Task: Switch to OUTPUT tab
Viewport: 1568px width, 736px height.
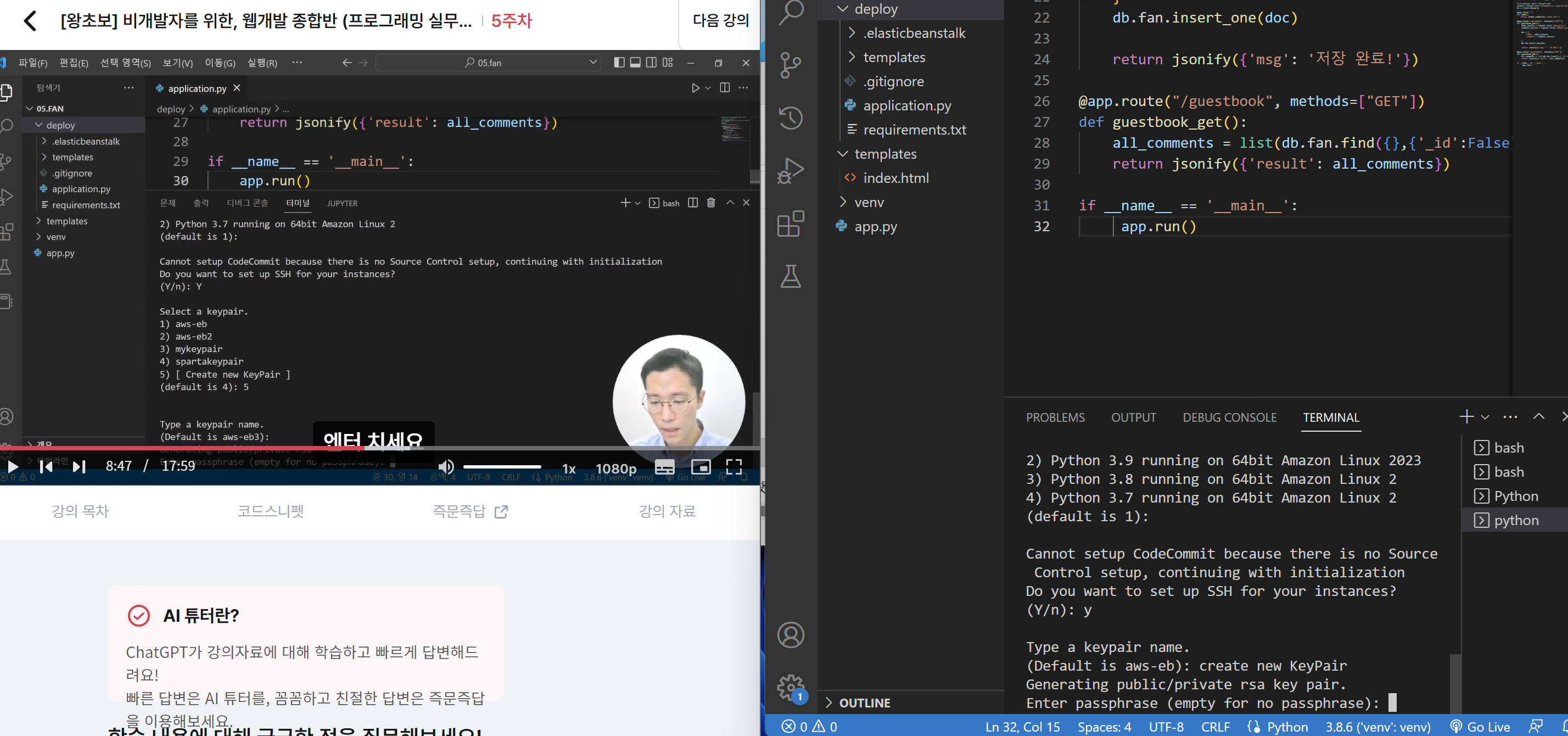Action: click(x=1133, y=417)
